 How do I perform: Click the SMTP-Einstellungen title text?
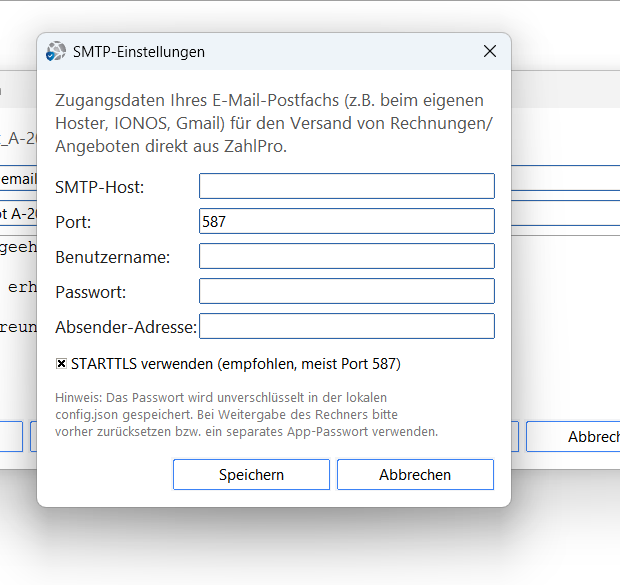(x=139, y=52)
